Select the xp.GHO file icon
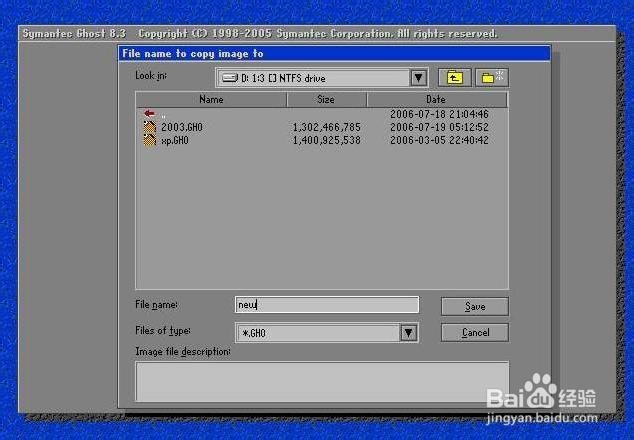This screenshot has width=634, height=440. (150, 140)
